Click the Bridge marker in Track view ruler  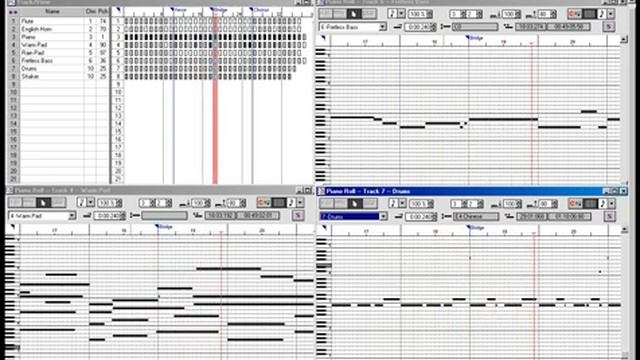[x=218, y=9]
